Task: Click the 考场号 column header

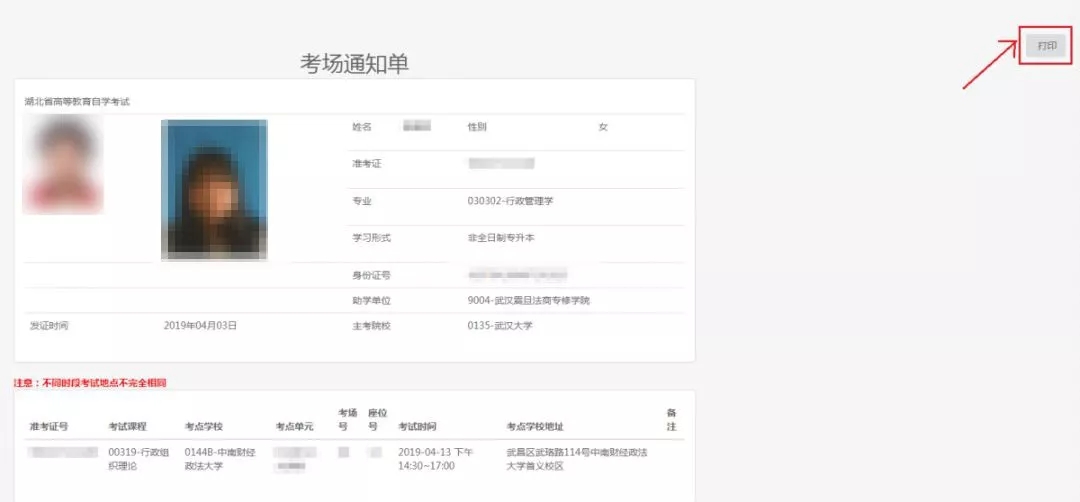Action: click(348, 419)
